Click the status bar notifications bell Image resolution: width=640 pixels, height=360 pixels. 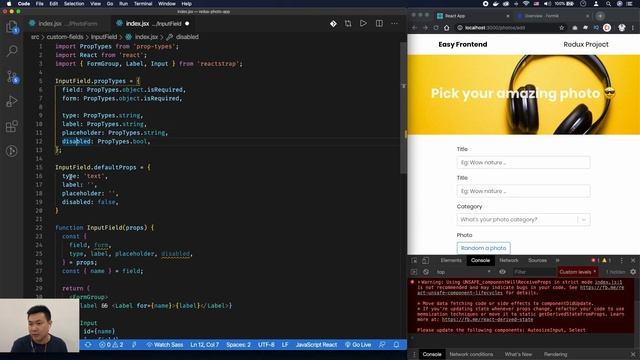pos(396,345)
